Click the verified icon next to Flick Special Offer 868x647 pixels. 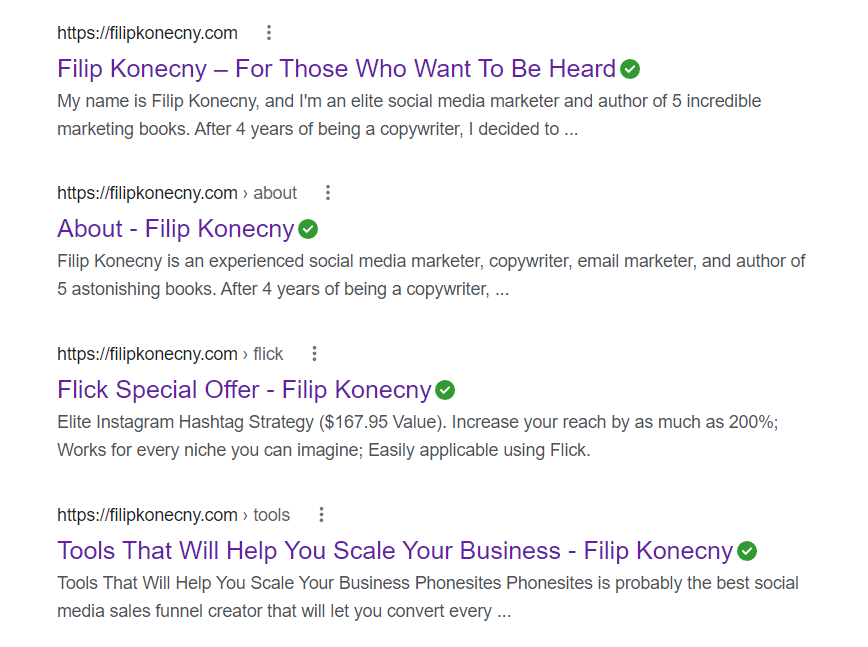(446, 389)
